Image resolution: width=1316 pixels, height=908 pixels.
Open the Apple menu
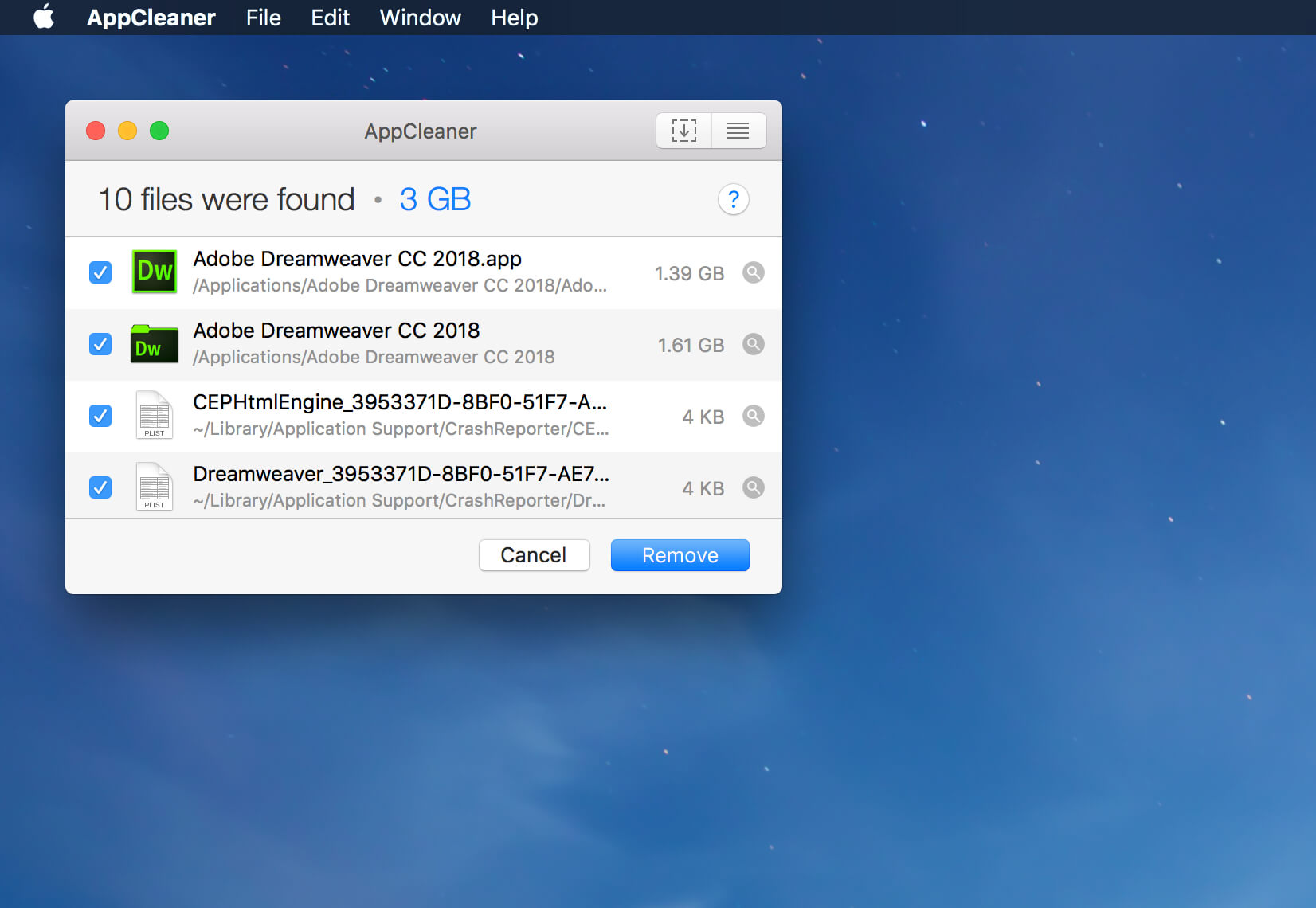click(x=45, y=17)
